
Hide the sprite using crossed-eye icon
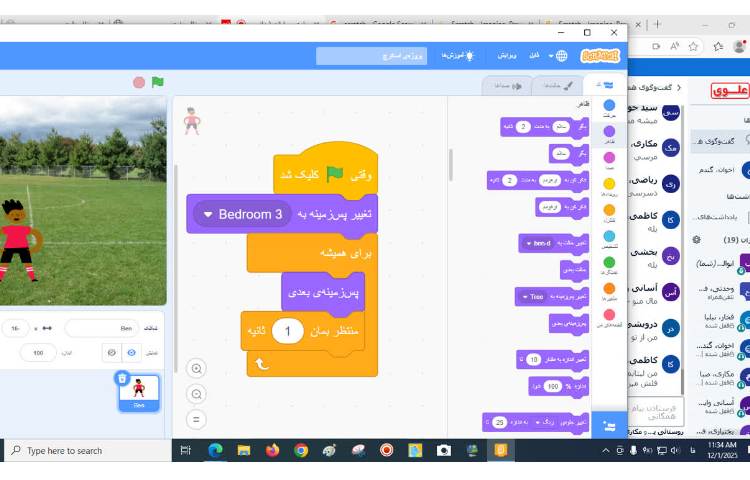coord(110,353)
